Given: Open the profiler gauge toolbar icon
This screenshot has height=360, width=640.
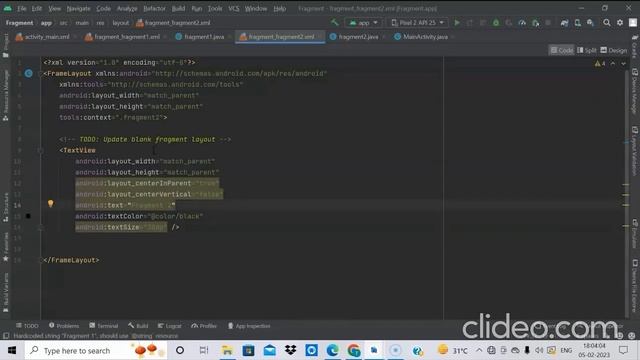Looking at the screenshot, I should coord(522,23).
